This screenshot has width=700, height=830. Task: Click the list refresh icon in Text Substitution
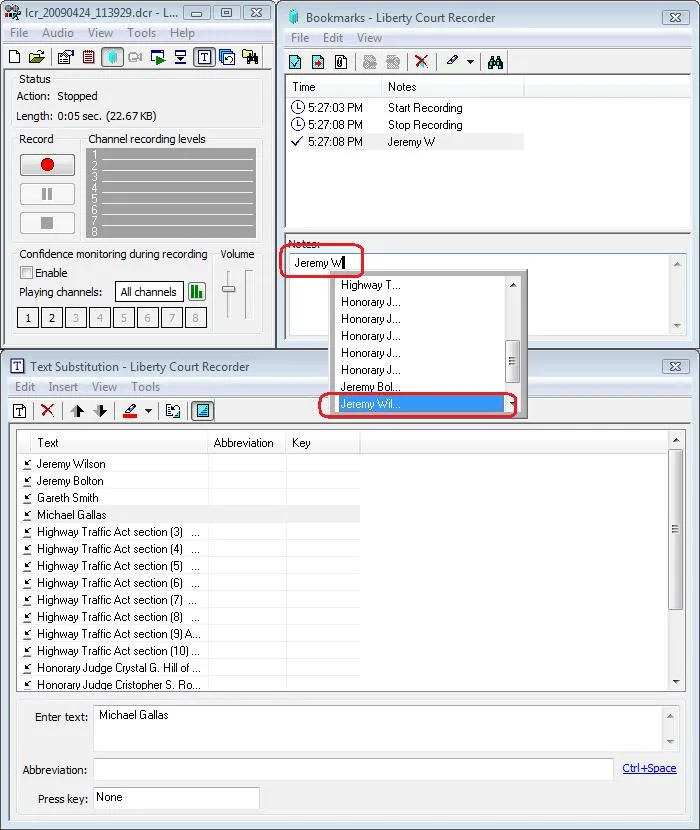pos(173,411)
